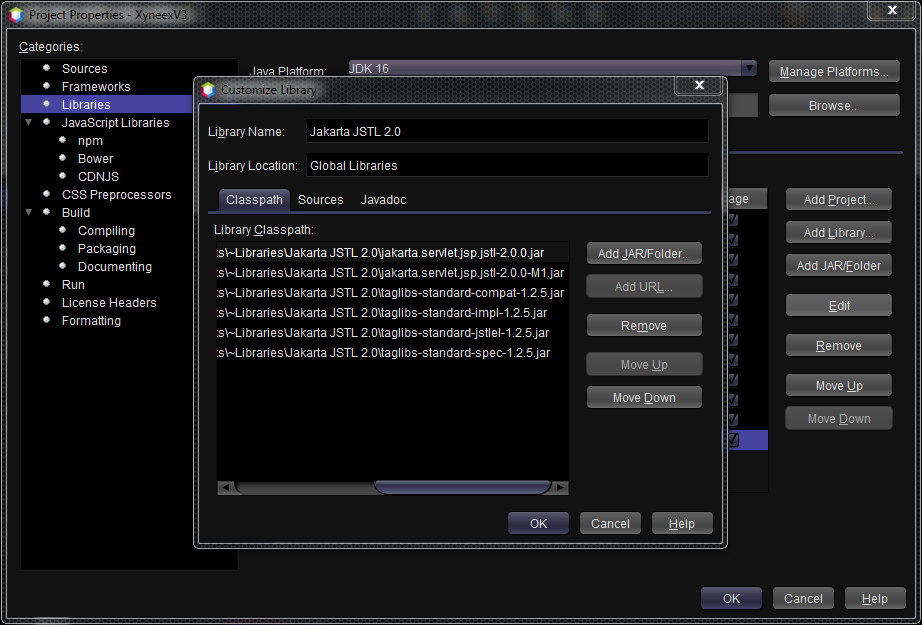Click Remove in the Customize Library dialog

644,325
